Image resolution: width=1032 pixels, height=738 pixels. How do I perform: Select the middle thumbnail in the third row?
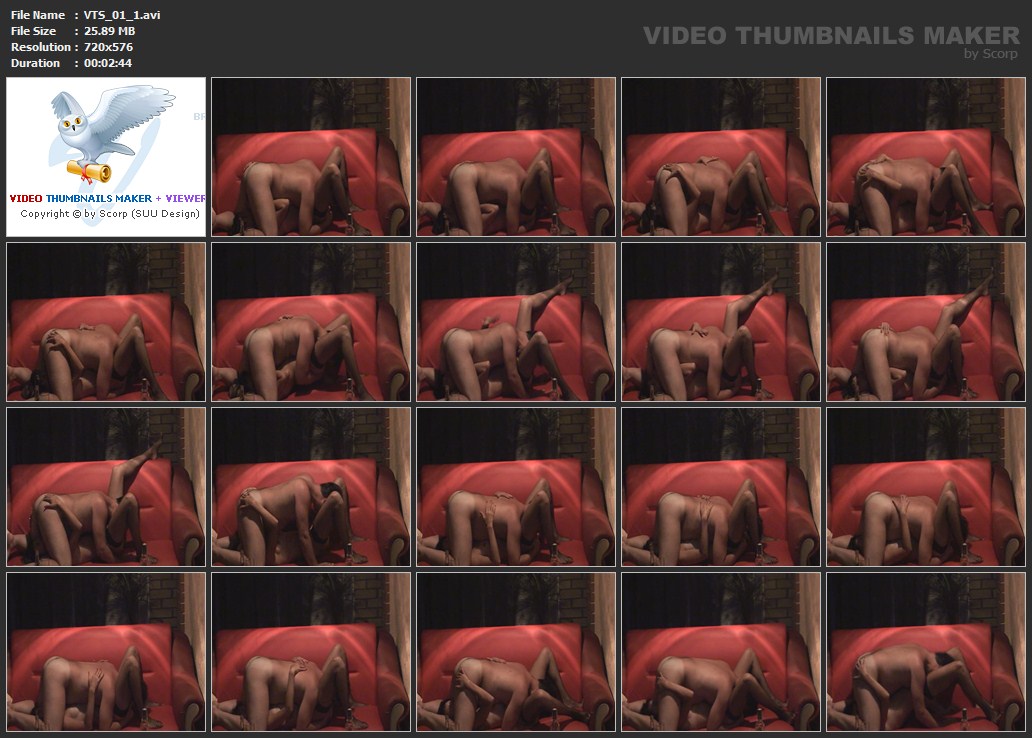pyautogui.click(x=516, y=487)
